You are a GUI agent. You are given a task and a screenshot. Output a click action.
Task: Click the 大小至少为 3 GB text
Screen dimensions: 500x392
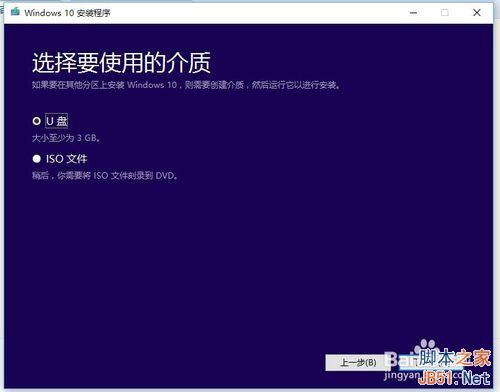coord(66,138)
